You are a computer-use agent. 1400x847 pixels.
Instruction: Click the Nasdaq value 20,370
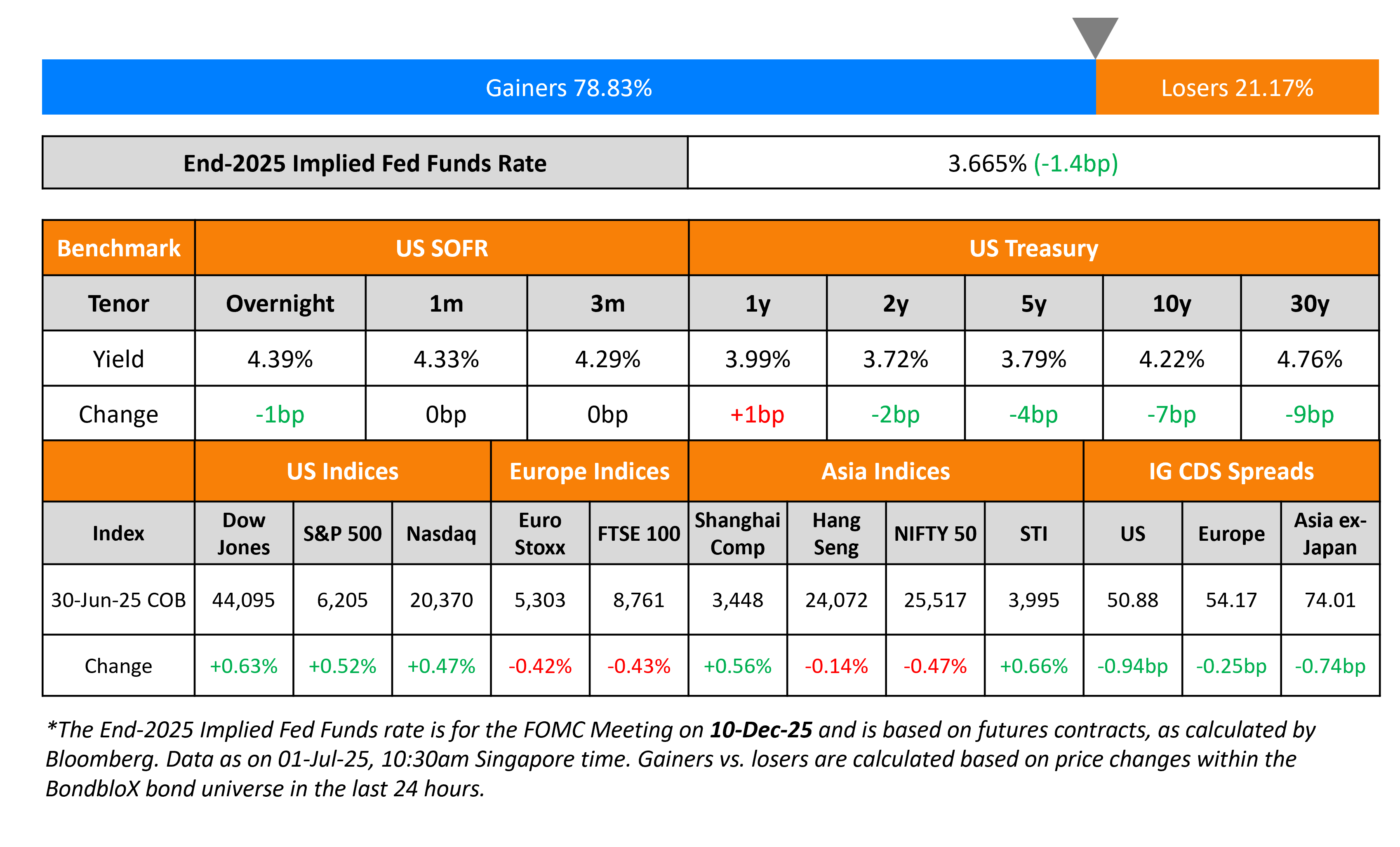[x=442, y=600]
